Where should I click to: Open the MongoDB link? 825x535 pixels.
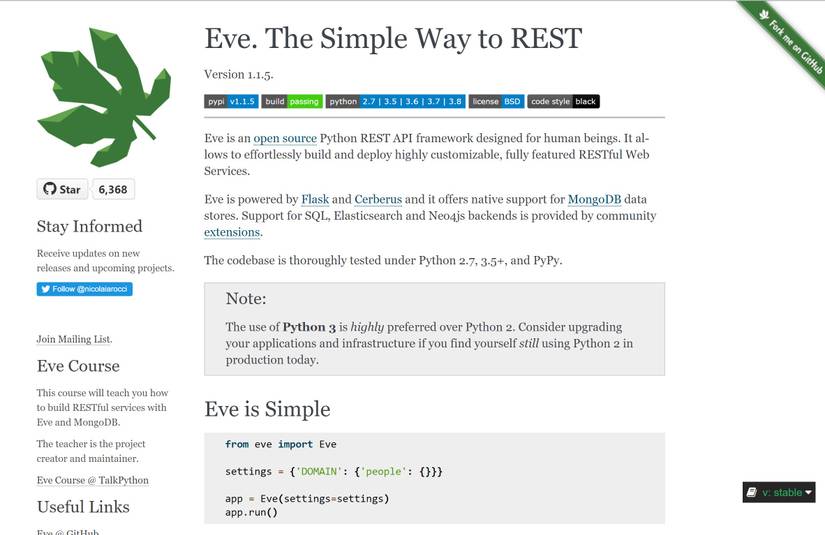pyautogui.click(x=595, y=199)
